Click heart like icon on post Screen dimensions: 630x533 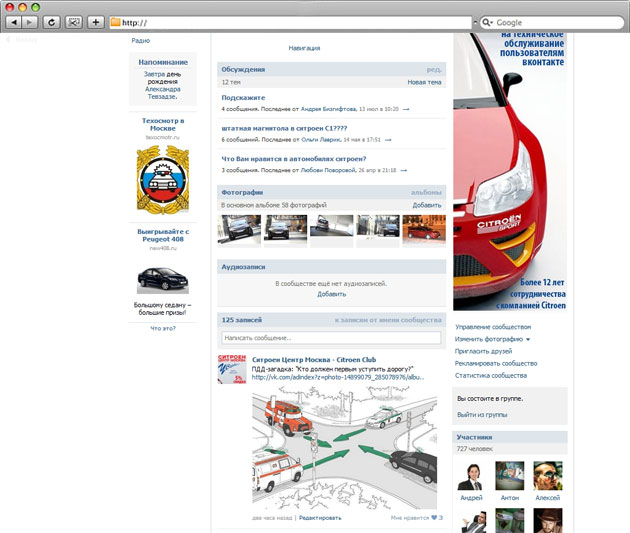(x=434, y=518)
